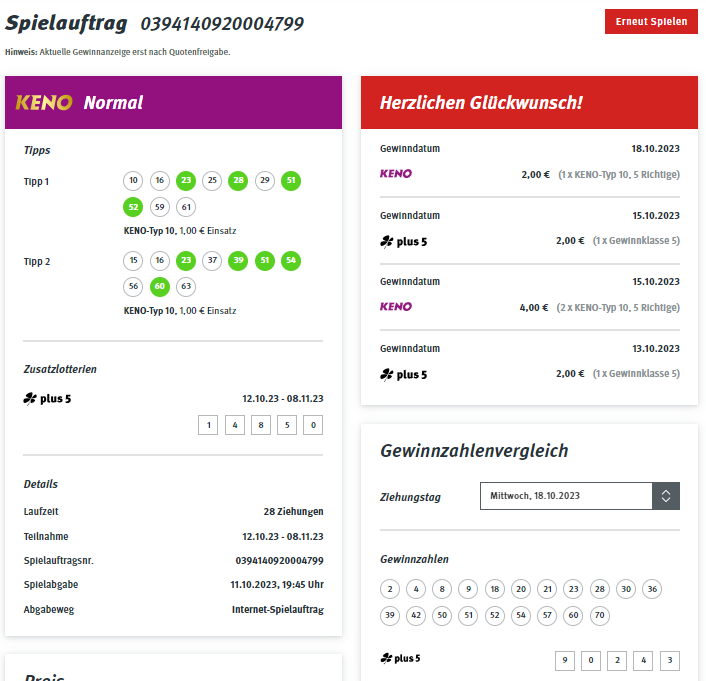The height and width of the screenshot is (681, 706).
Task: Click KENO logo for the 4,00 € win
Action: [396, 307]
